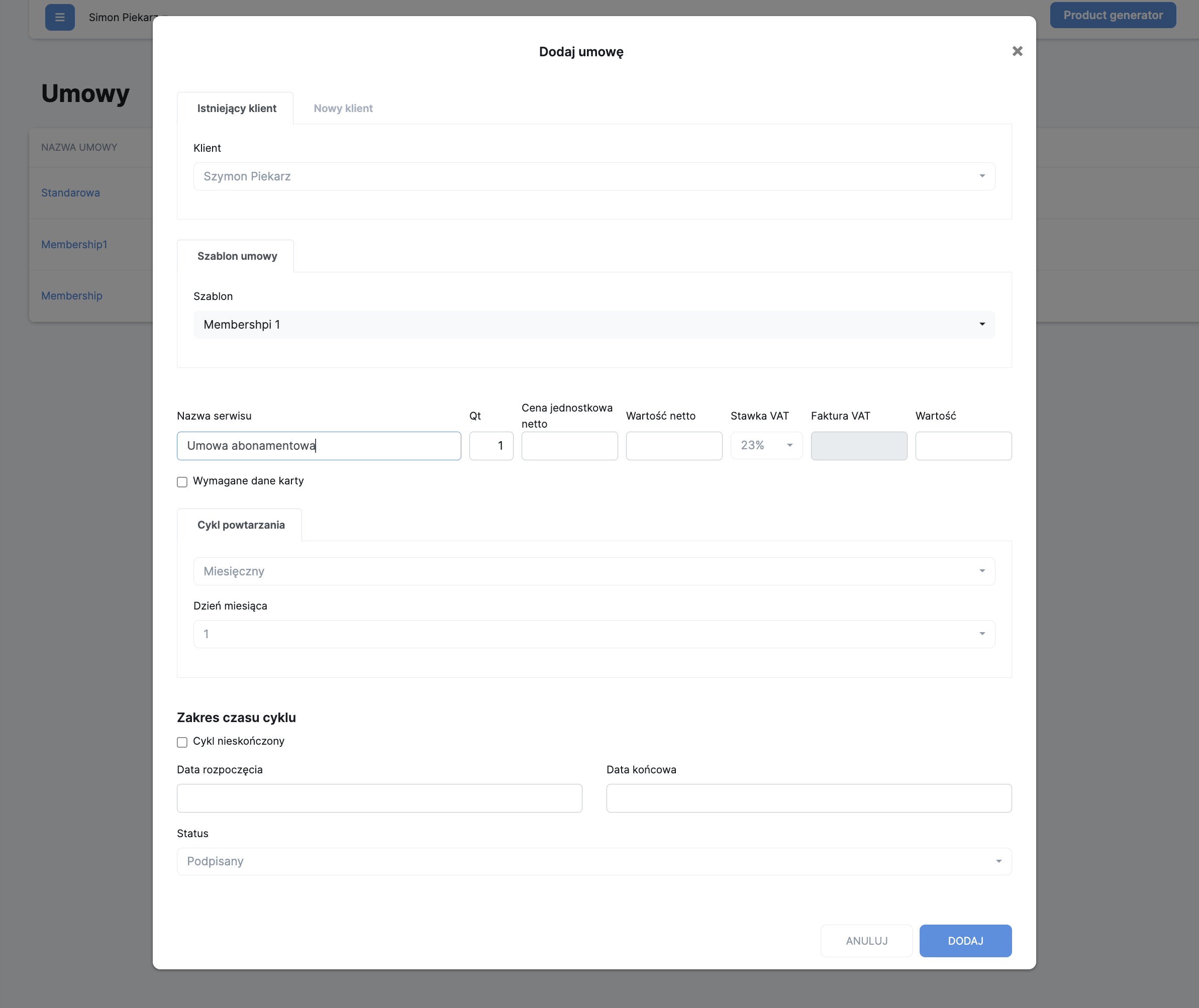Select the Szablon umowy tab
The image size is (1199, 1008).
(237, 256)
